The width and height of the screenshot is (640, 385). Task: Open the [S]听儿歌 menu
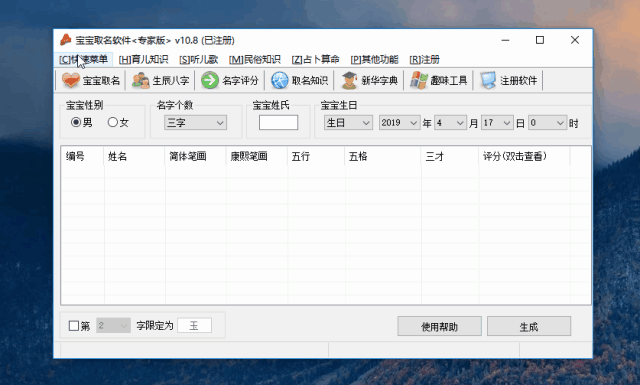click(198, 60)
